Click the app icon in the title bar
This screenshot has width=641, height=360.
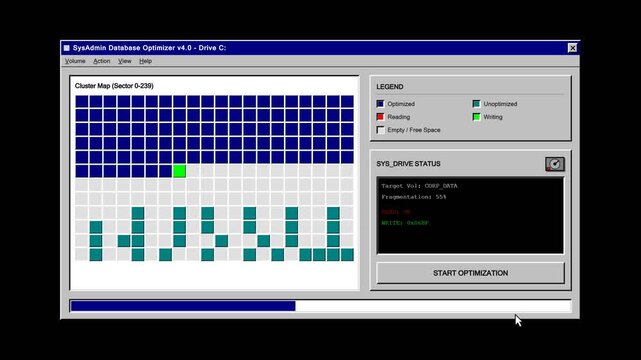67,48
